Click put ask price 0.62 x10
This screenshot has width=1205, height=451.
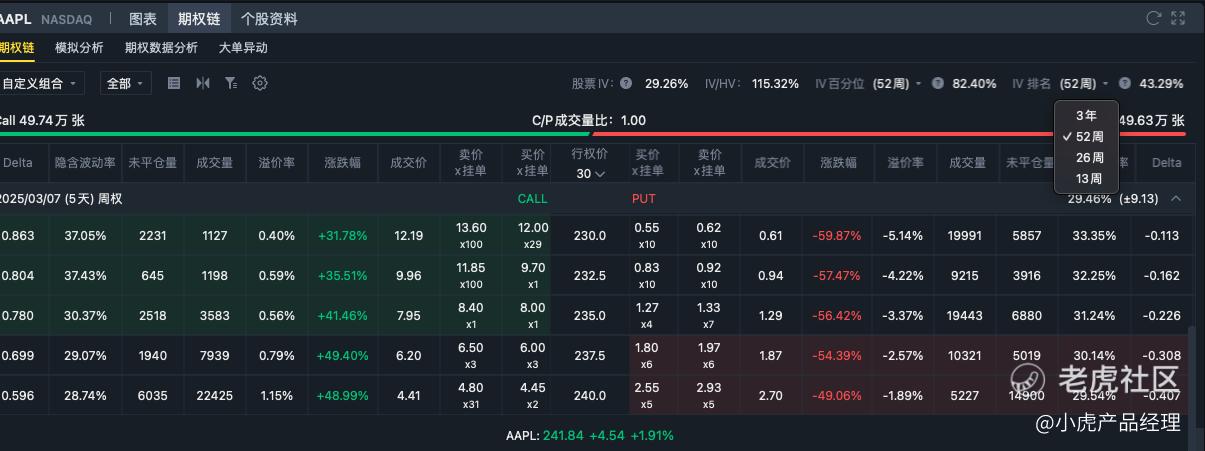(709, 236)
